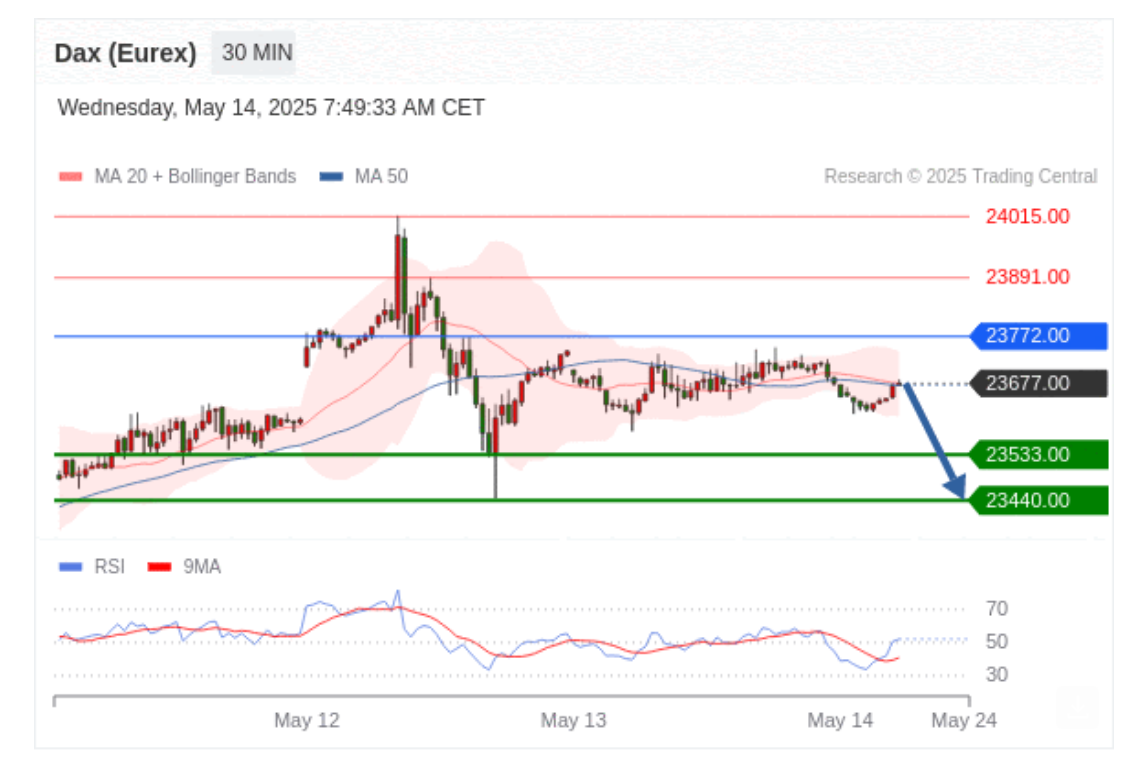Click the 24015.00 resistance price label
The width and height of the screenshot is (1141, 784).
click(x=1027, y=216)
